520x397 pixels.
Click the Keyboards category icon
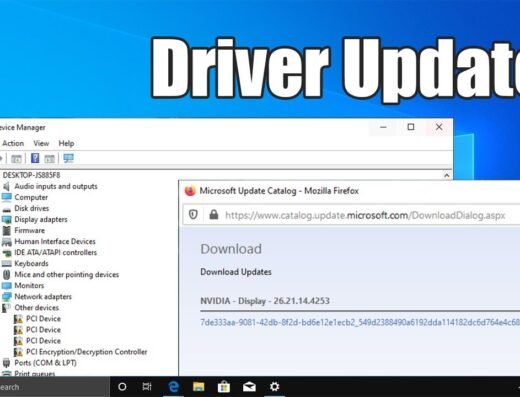(6, 263)
